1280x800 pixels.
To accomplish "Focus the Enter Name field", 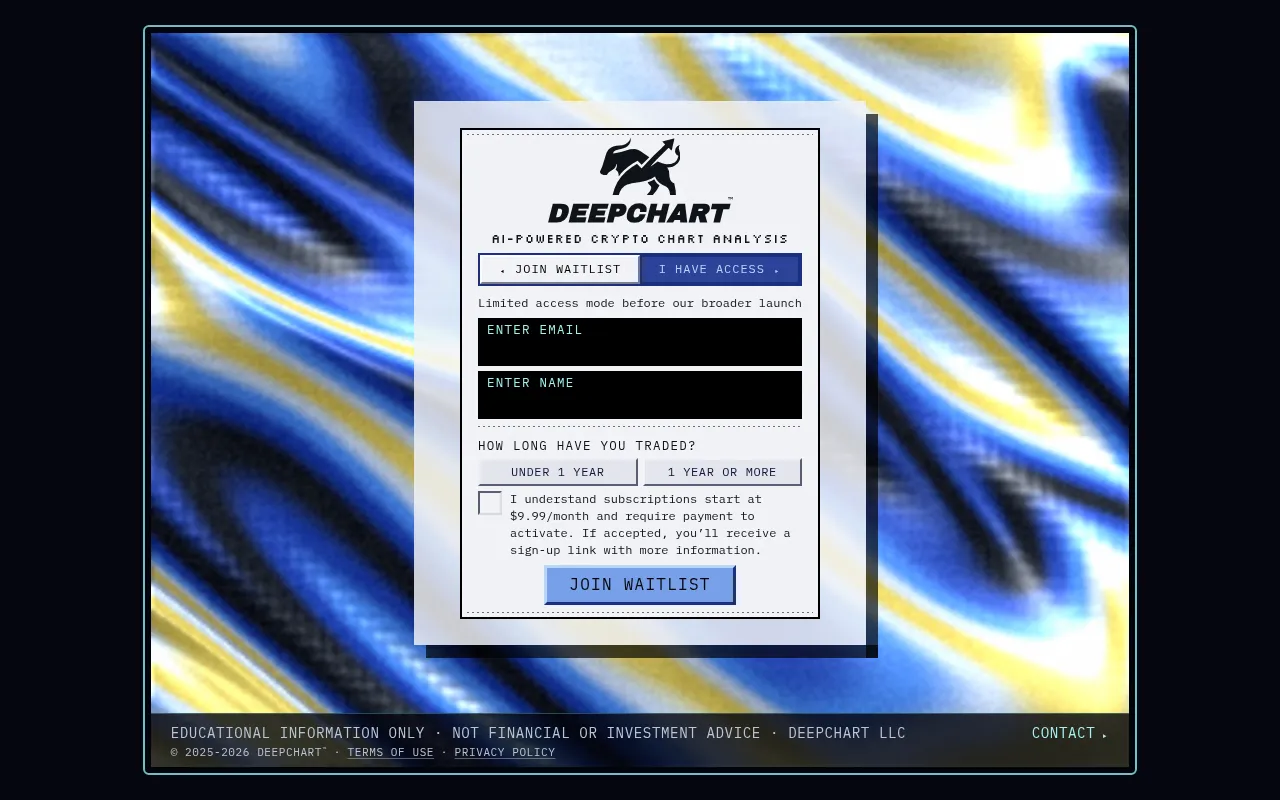I will click(x=640, y=395).
